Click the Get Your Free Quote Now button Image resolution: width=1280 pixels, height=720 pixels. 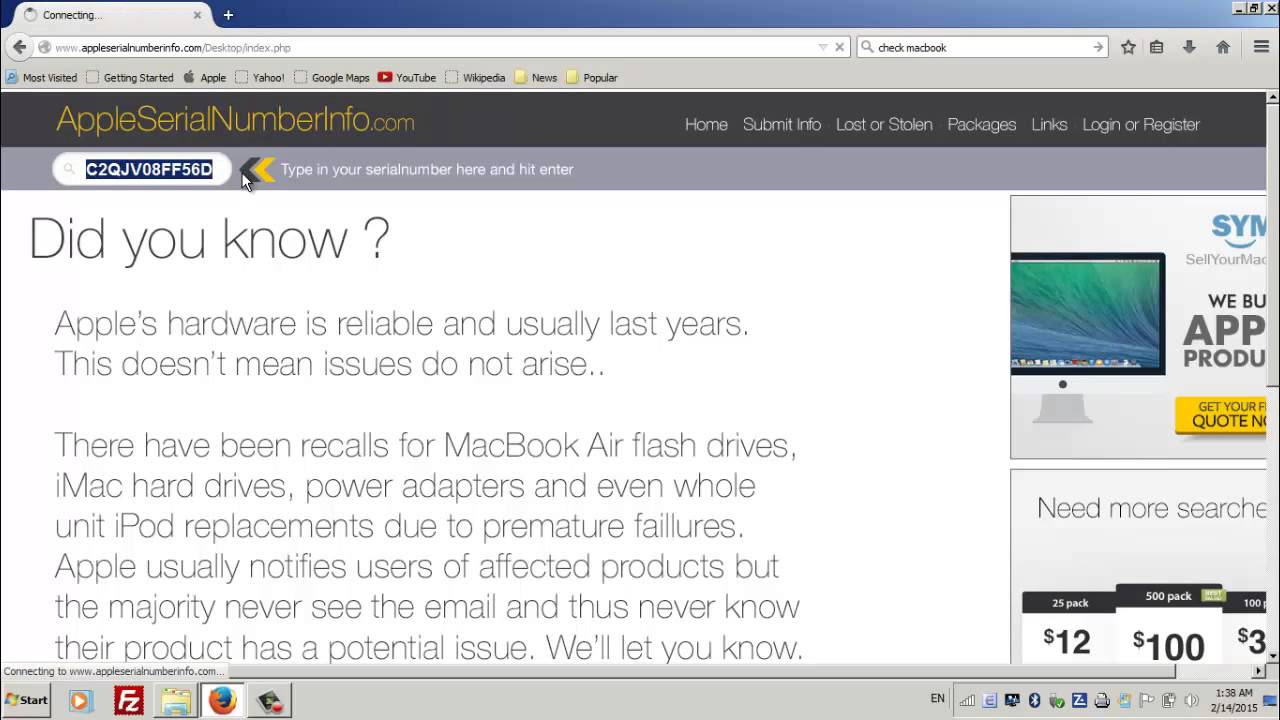click(x=1220, y=415)
